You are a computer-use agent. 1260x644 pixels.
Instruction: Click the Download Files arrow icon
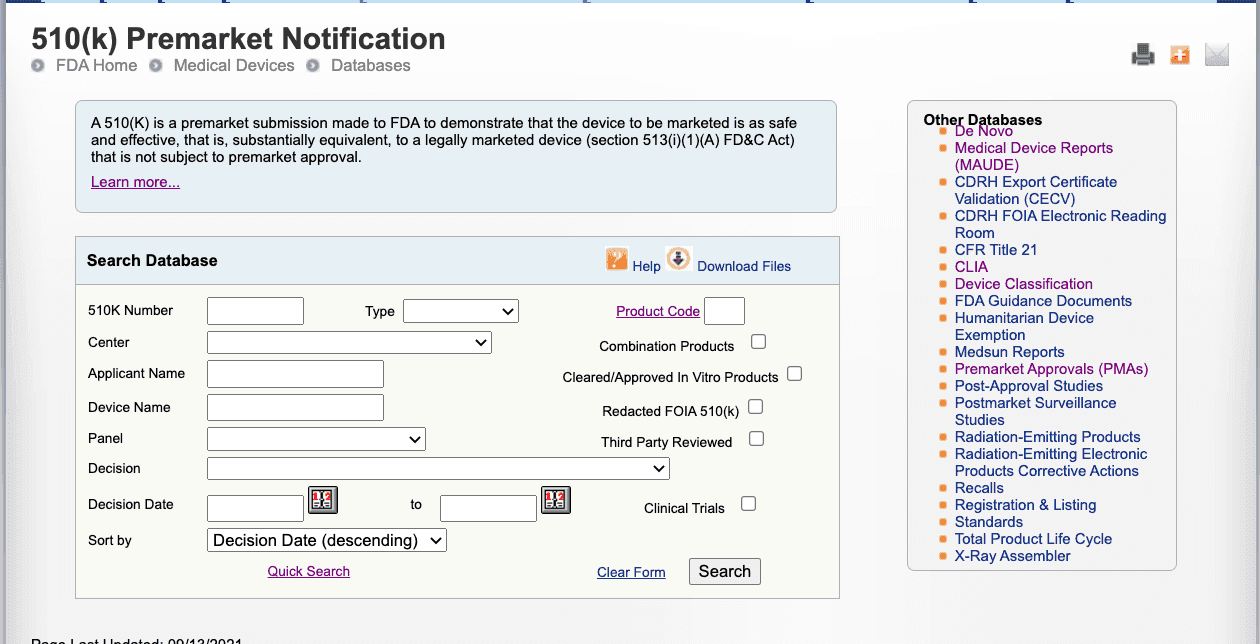click(x=679, y=260)
